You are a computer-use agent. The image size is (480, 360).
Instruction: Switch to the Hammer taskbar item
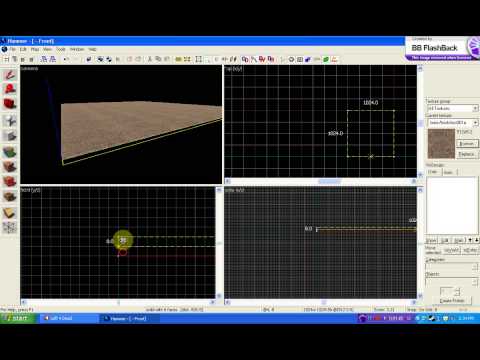129,319
